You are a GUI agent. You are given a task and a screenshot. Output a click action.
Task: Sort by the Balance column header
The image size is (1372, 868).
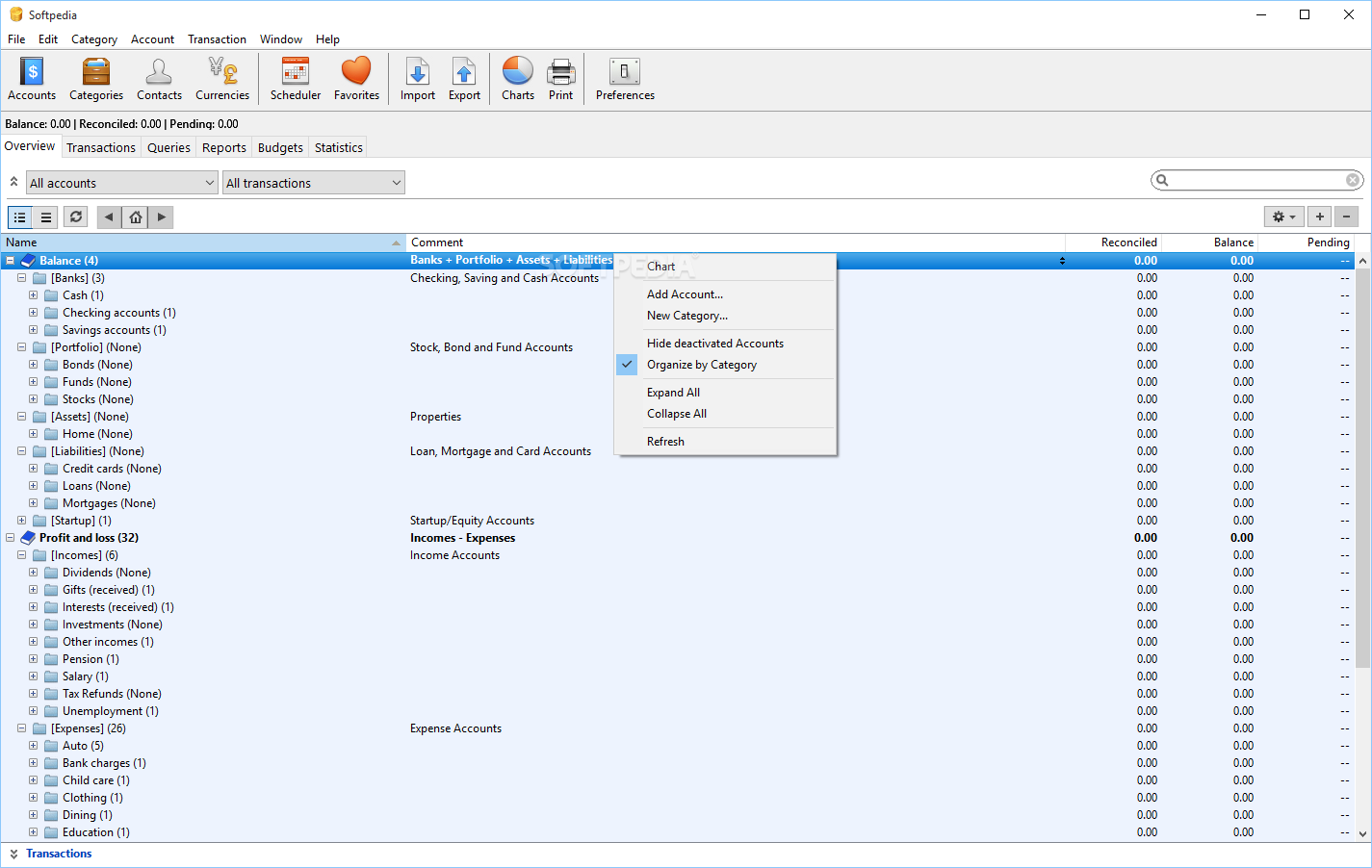tap(1209, 243)
